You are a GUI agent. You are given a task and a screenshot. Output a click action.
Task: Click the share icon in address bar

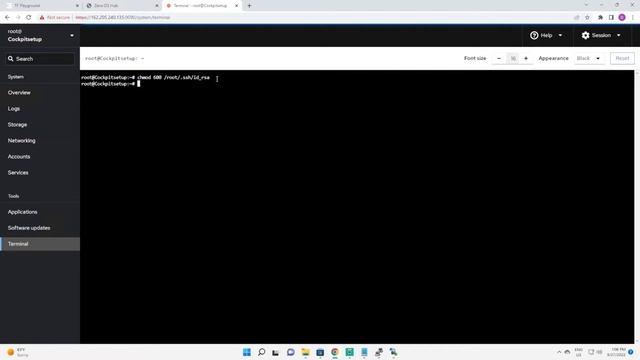577,18
